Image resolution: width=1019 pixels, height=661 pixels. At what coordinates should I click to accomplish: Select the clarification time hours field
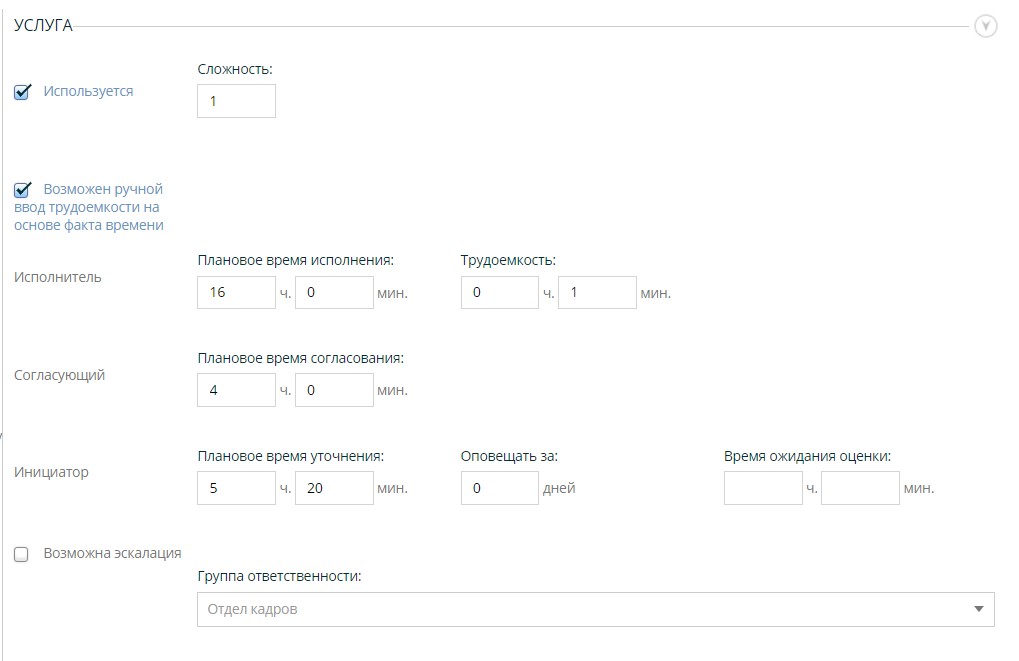click(x=236, y=488)
